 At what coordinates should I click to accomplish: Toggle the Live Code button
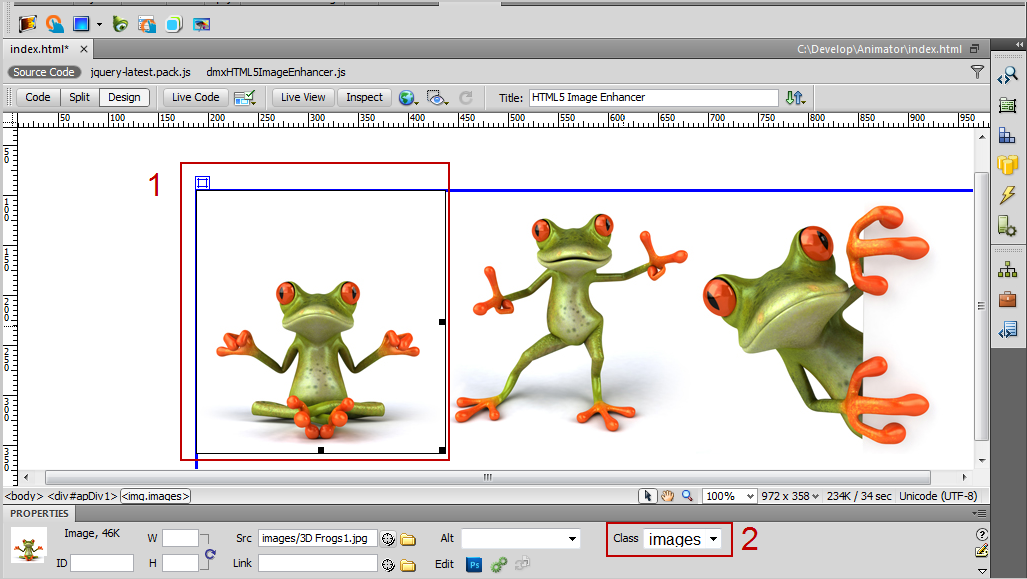pyautogui.click(x=195, y=98)
